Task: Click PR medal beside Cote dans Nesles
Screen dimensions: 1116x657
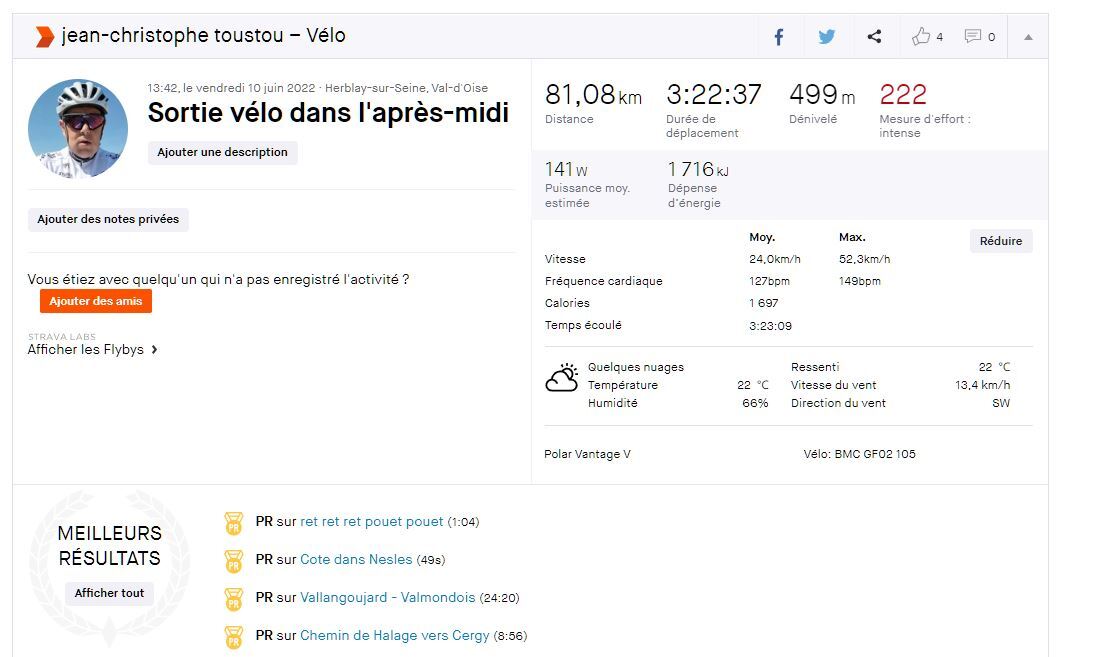Action: 234,560
